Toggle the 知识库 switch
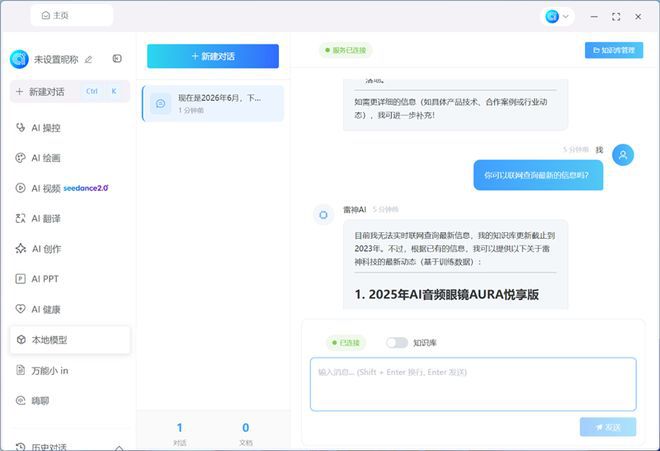Viewport: 660px width, 451px height. (397, 343)
